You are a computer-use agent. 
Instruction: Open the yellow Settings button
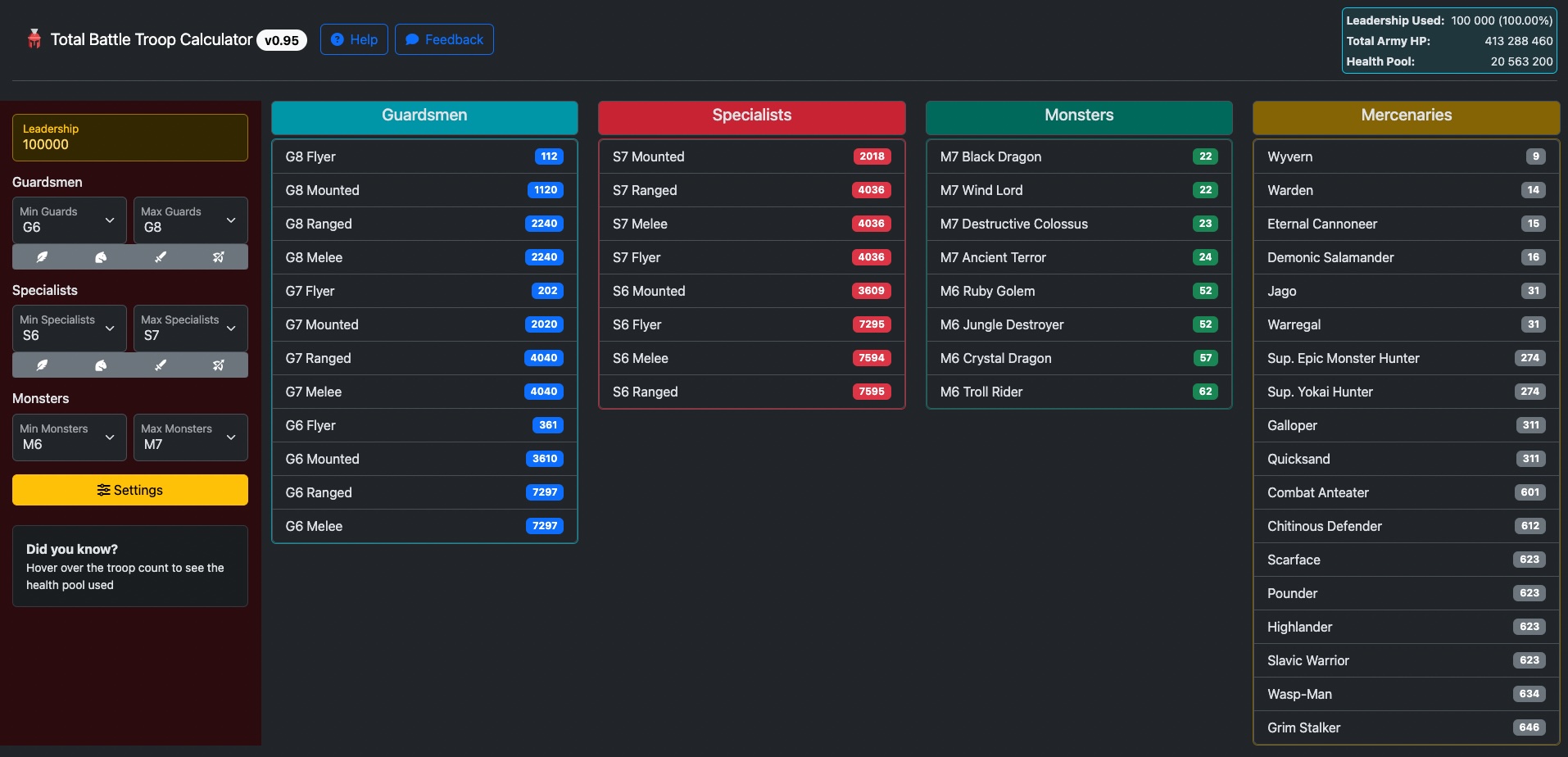[130, 490]
